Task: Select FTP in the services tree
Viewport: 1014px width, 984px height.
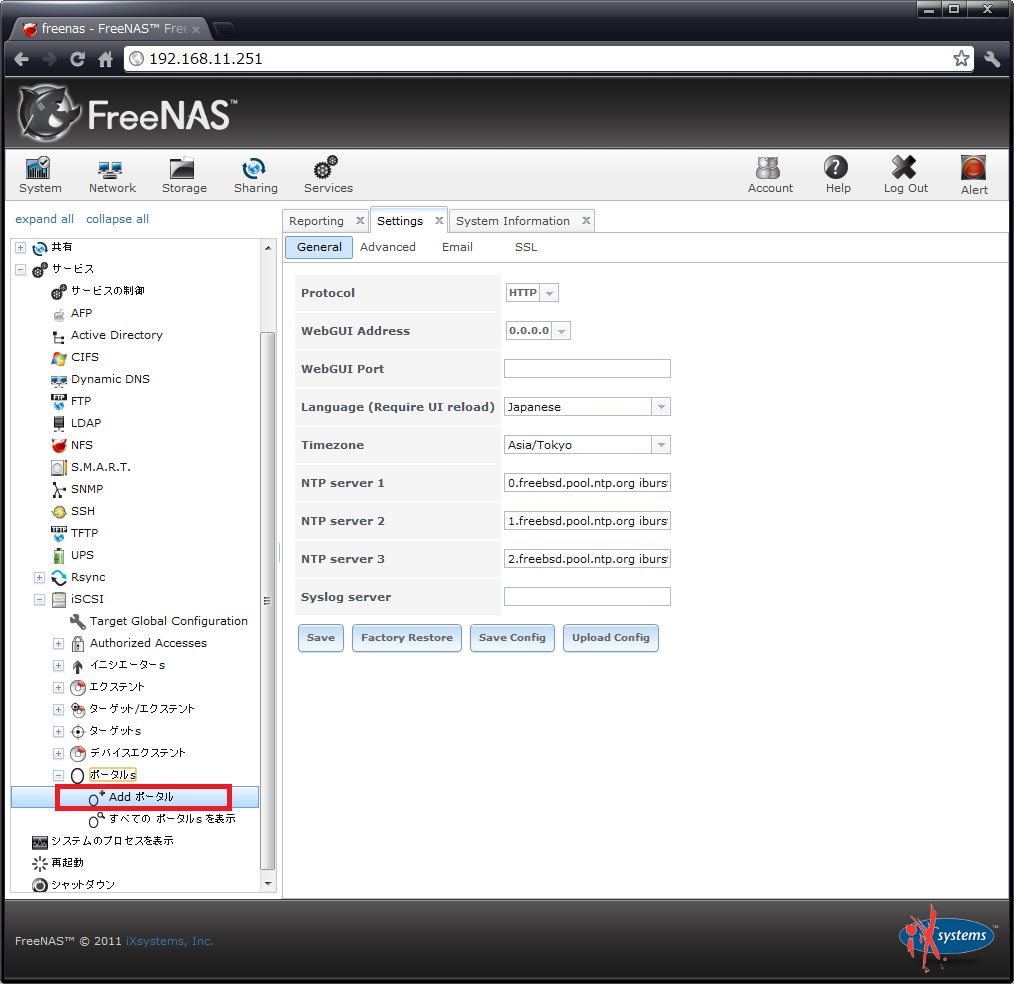Action: pyautogui.click(x=81, y=401)
